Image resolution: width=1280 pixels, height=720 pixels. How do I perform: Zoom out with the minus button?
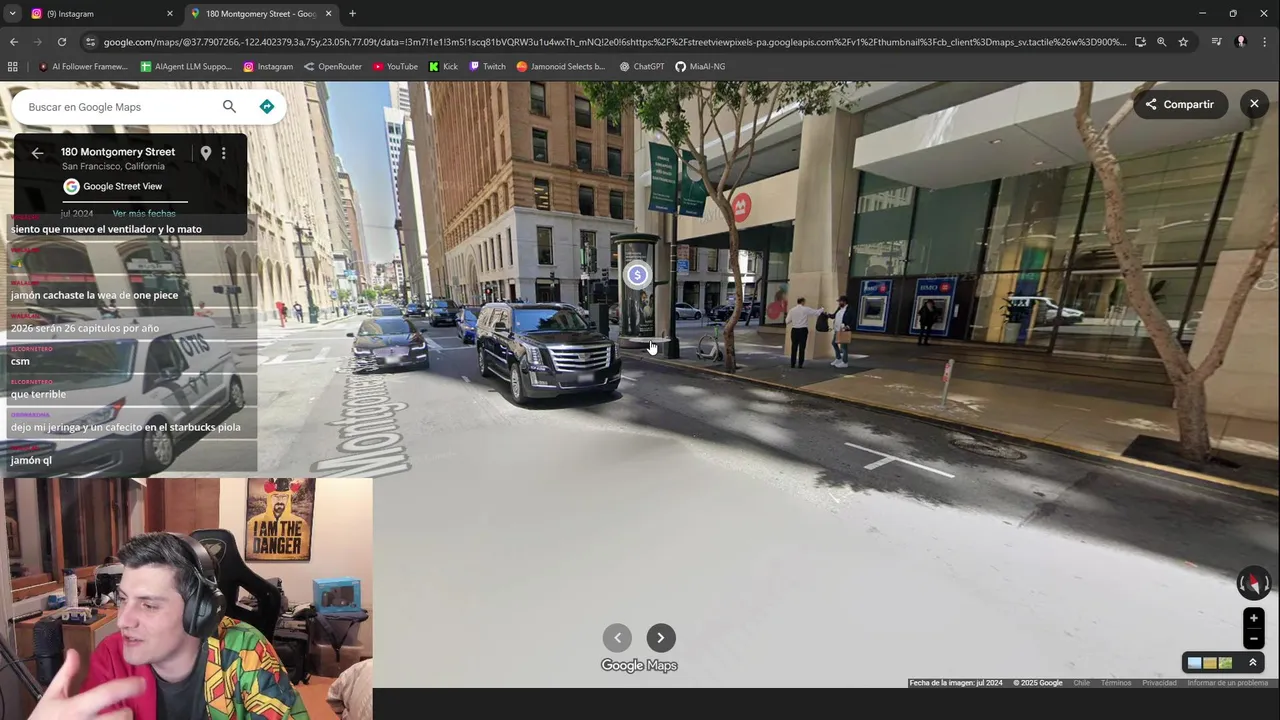click(x=1254, y=639)
